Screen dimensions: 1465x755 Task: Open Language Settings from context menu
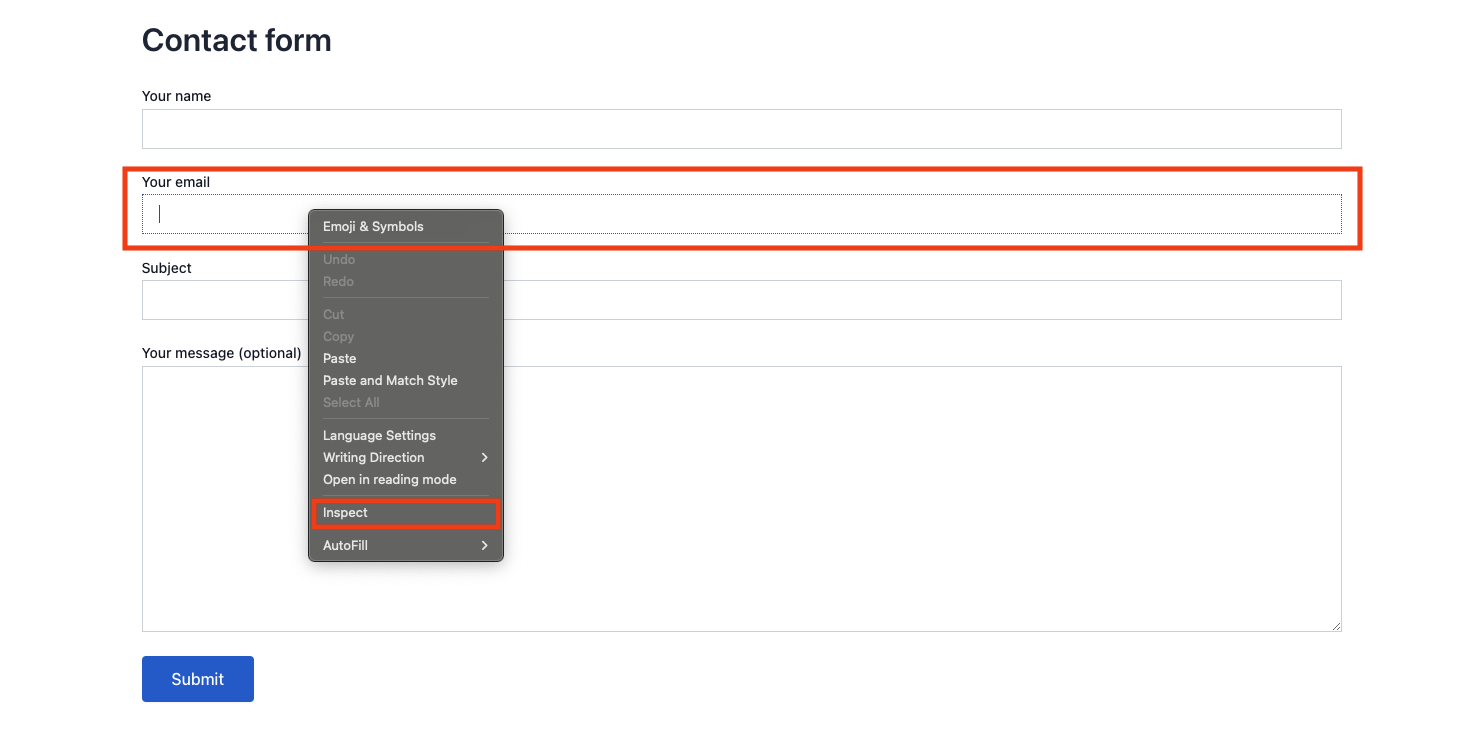[x=406, y=435]
